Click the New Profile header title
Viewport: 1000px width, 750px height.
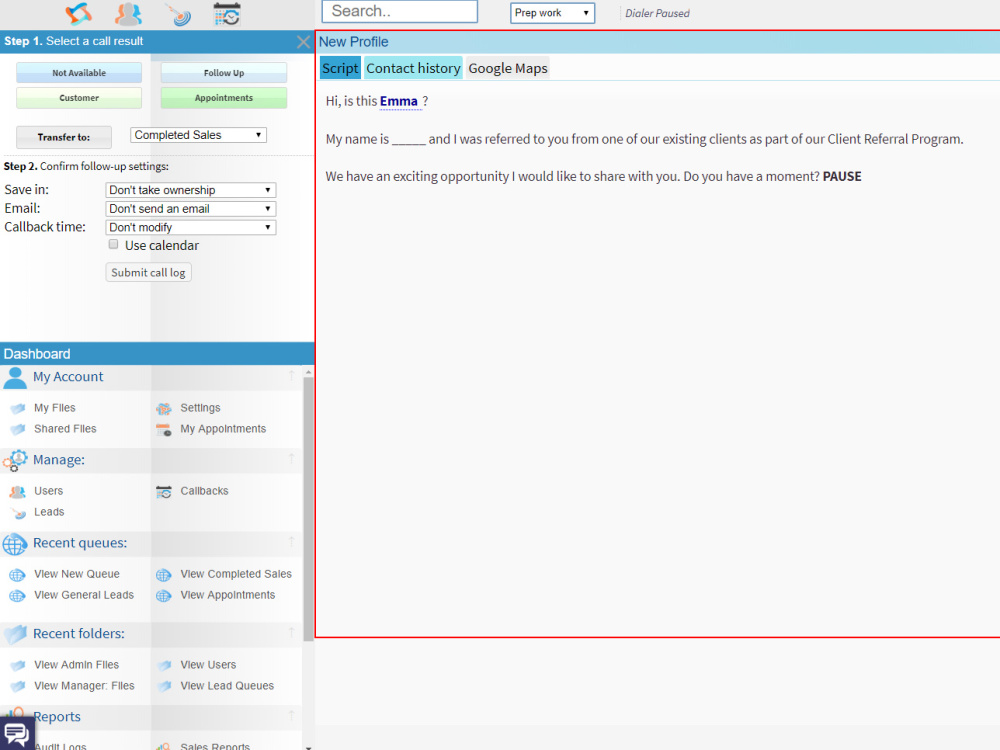coord(353,42)
